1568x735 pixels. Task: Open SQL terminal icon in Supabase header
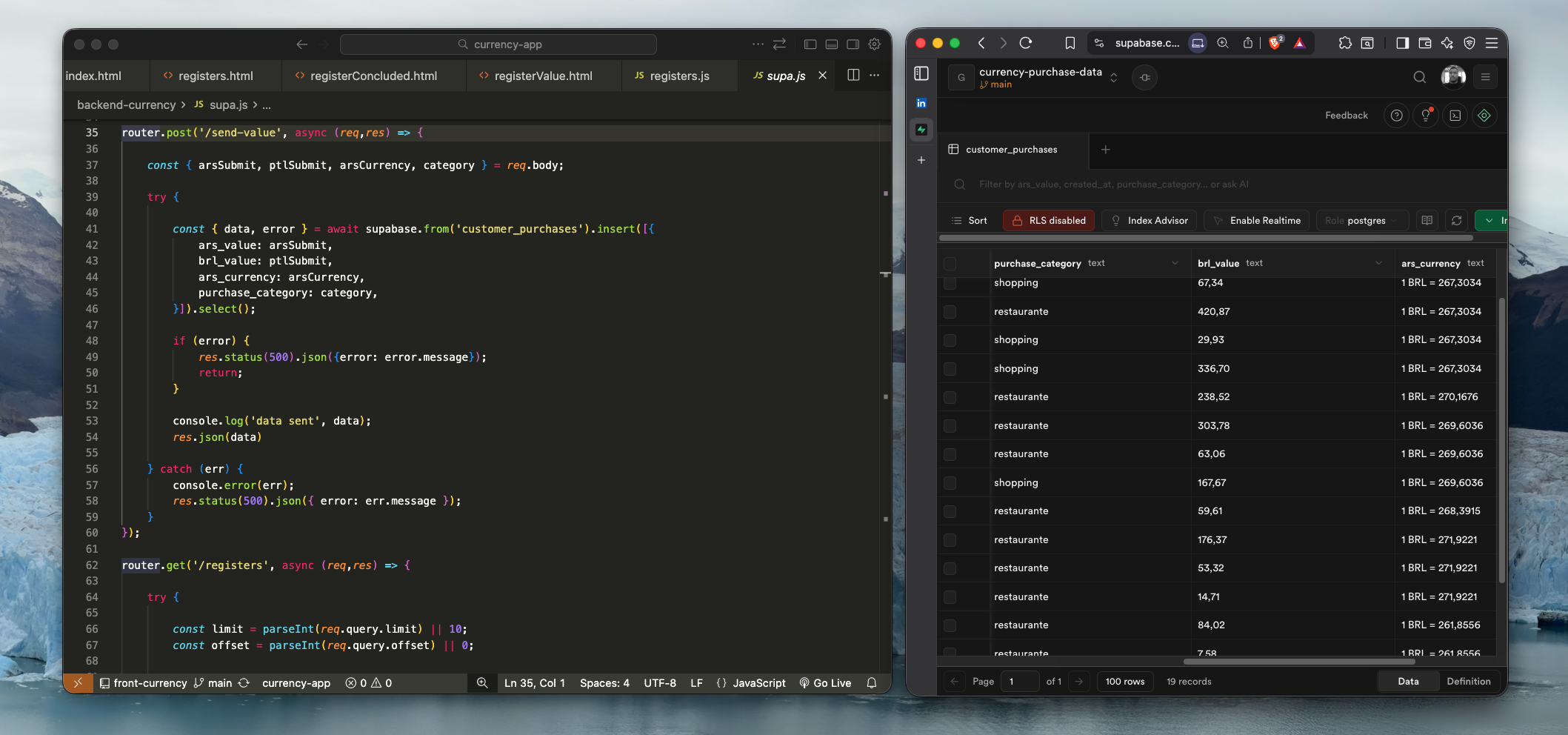1455,116
